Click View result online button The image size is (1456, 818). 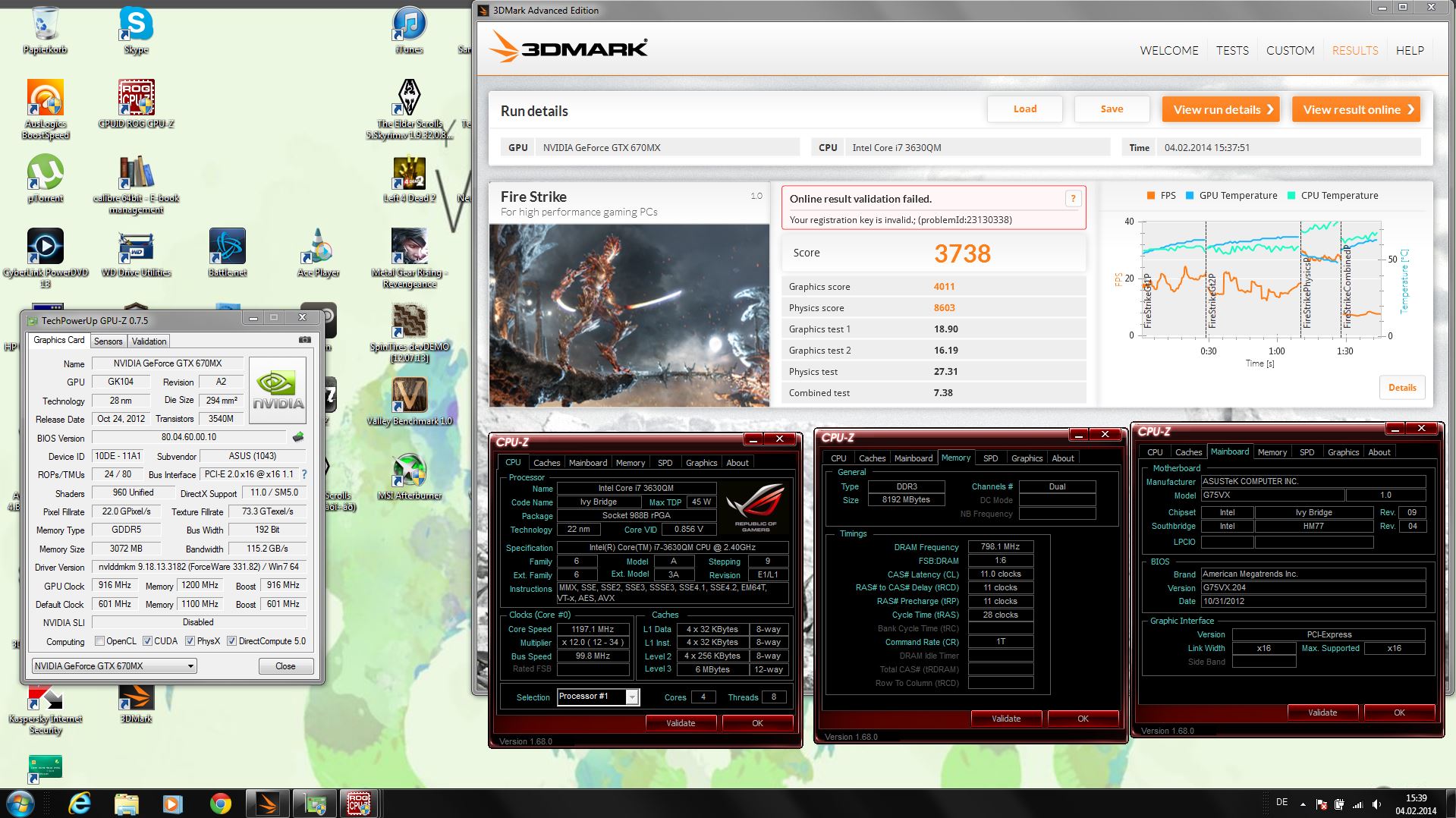pyautogui.click(x=1357, y=109)
